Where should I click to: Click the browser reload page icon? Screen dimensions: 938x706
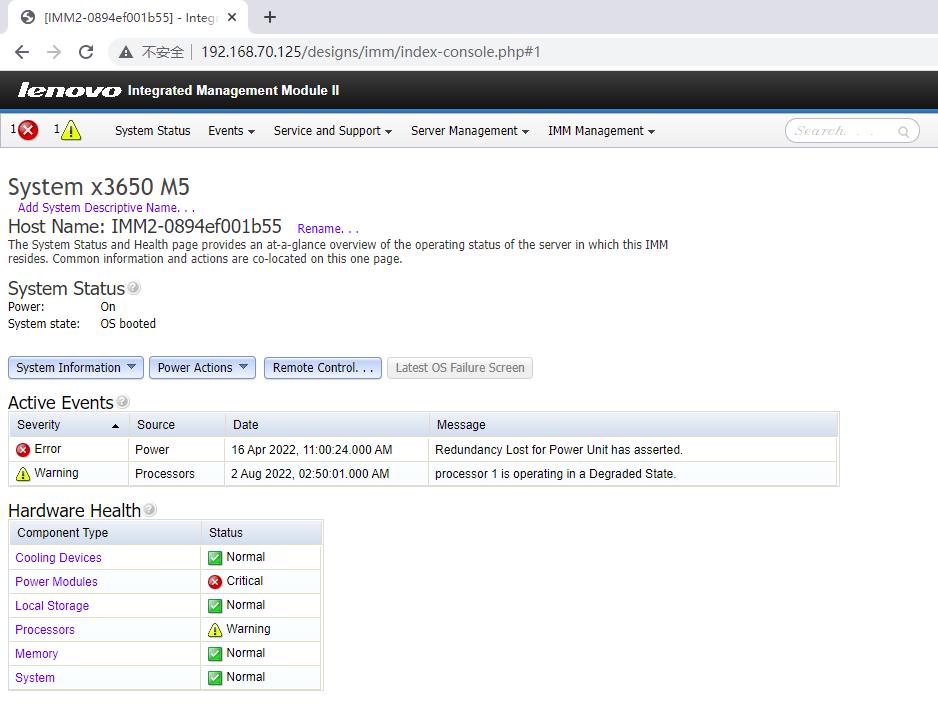[86, 52]
